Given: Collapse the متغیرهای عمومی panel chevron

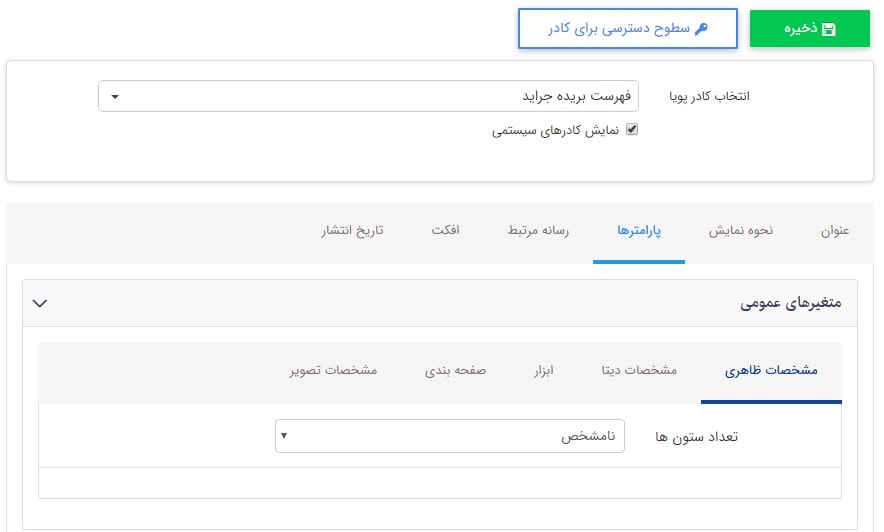Looking at the screenshot, I should tap(40, 303).
